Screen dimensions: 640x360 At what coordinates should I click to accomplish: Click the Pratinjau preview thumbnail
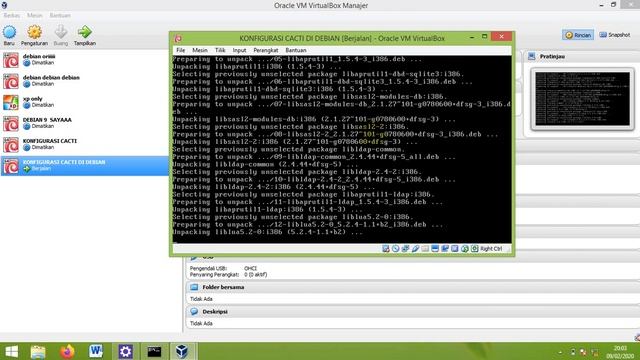[582, 99]
